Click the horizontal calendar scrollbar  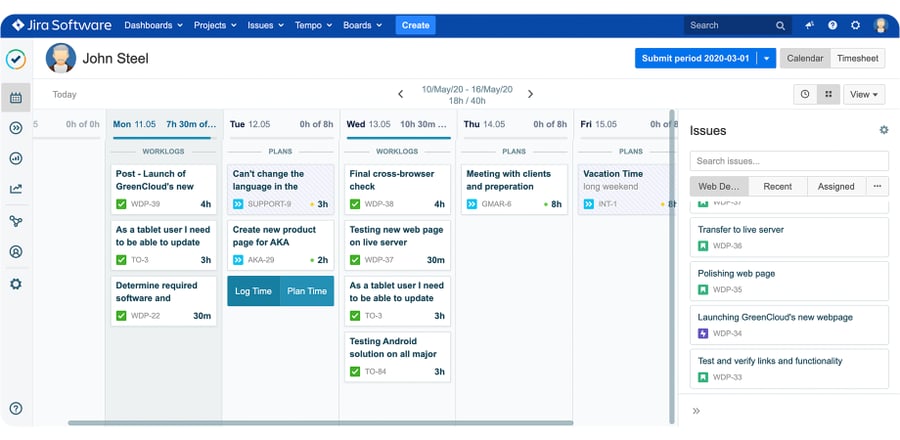click(x=320, y=423)
